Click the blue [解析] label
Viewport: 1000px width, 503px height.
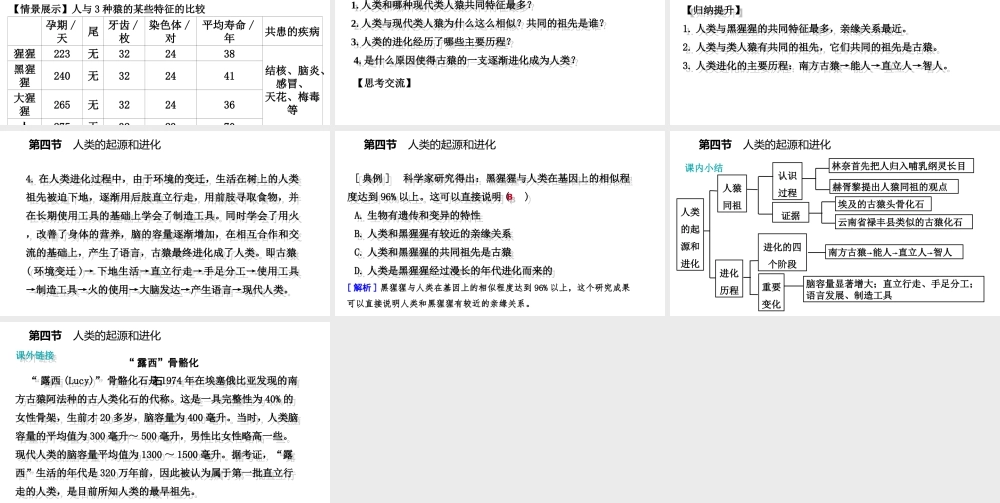[x=363, y=288]
